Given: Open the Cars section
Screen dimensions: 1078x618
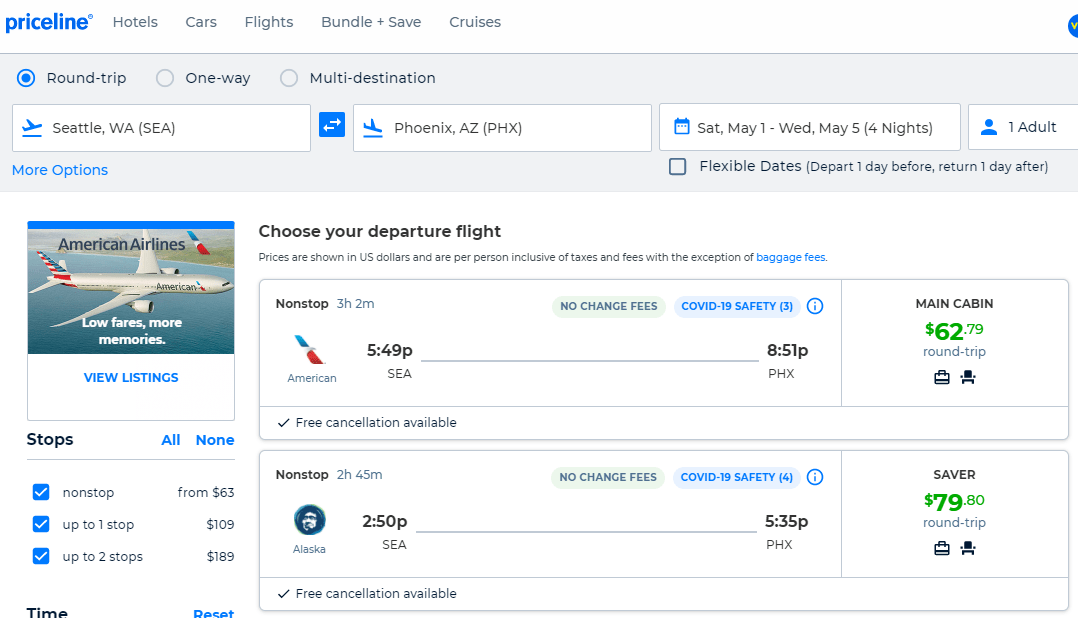Looking at the screenshot, I should (201, 22).
